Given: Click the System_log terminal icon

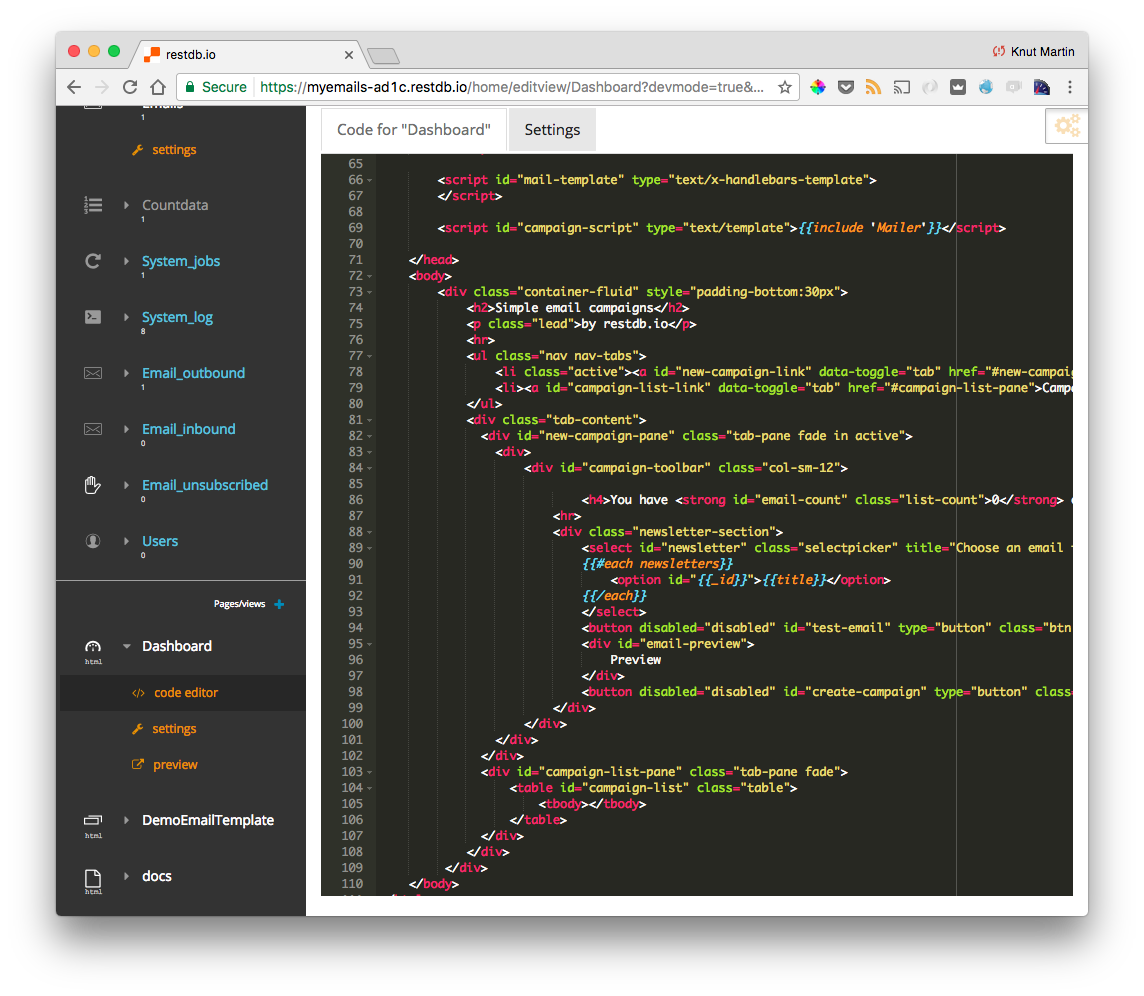Looking at the screenshot, I should tap(93, 317).
